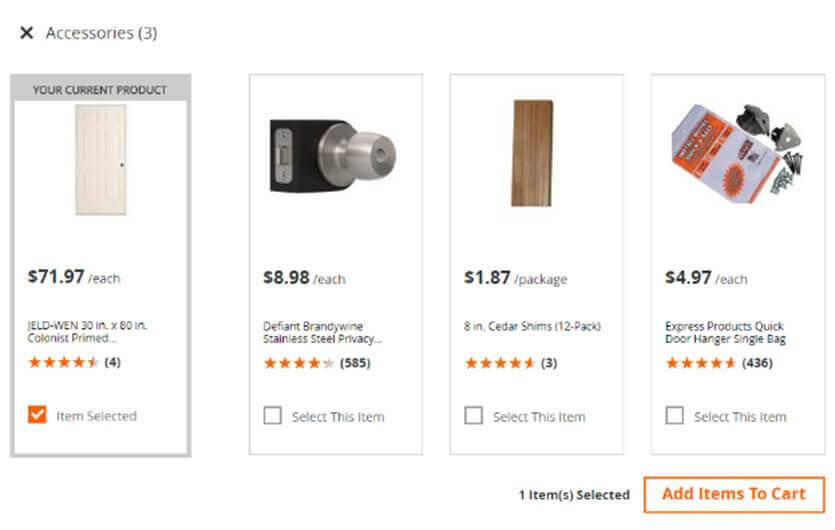Image resolution: width=835 pixels, height=530 pixels.
Task: Check Select This Item for Defiant Brandywine
Action: [273, 416]
